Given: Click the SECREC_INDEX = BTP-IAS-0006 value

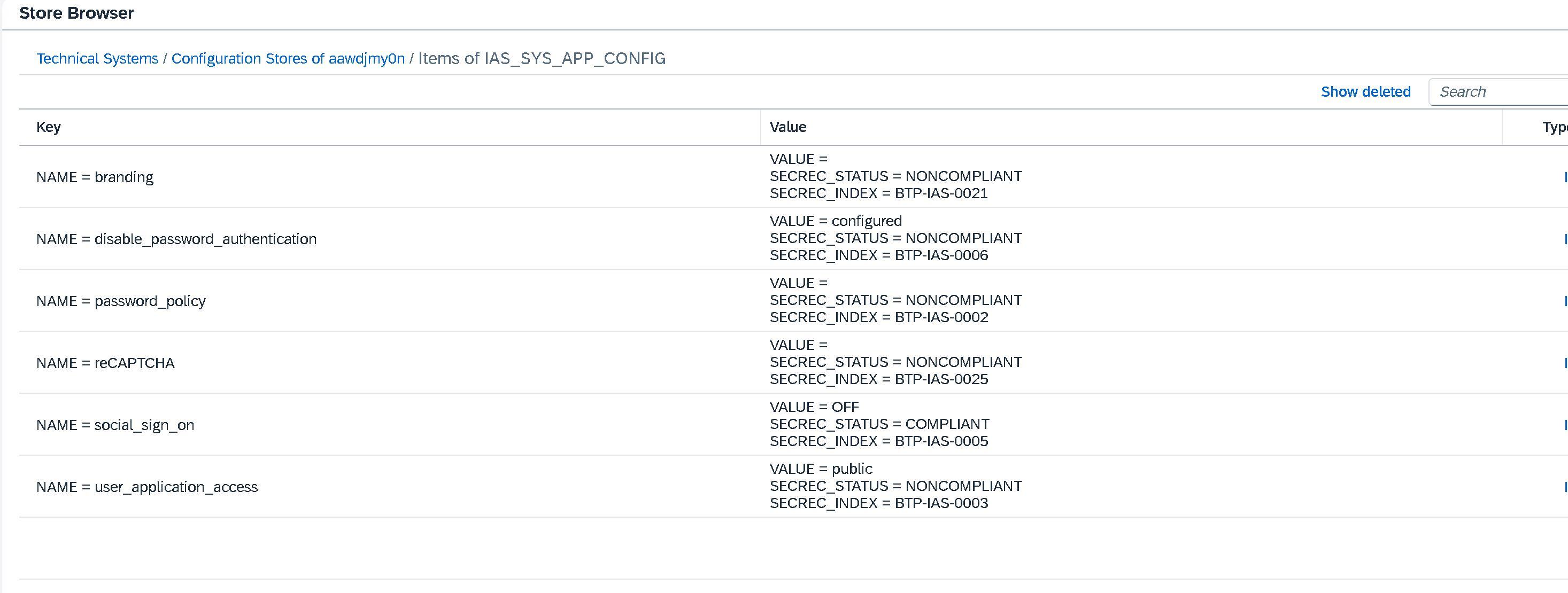Looking at the screenshot, I should click(879, 255).
